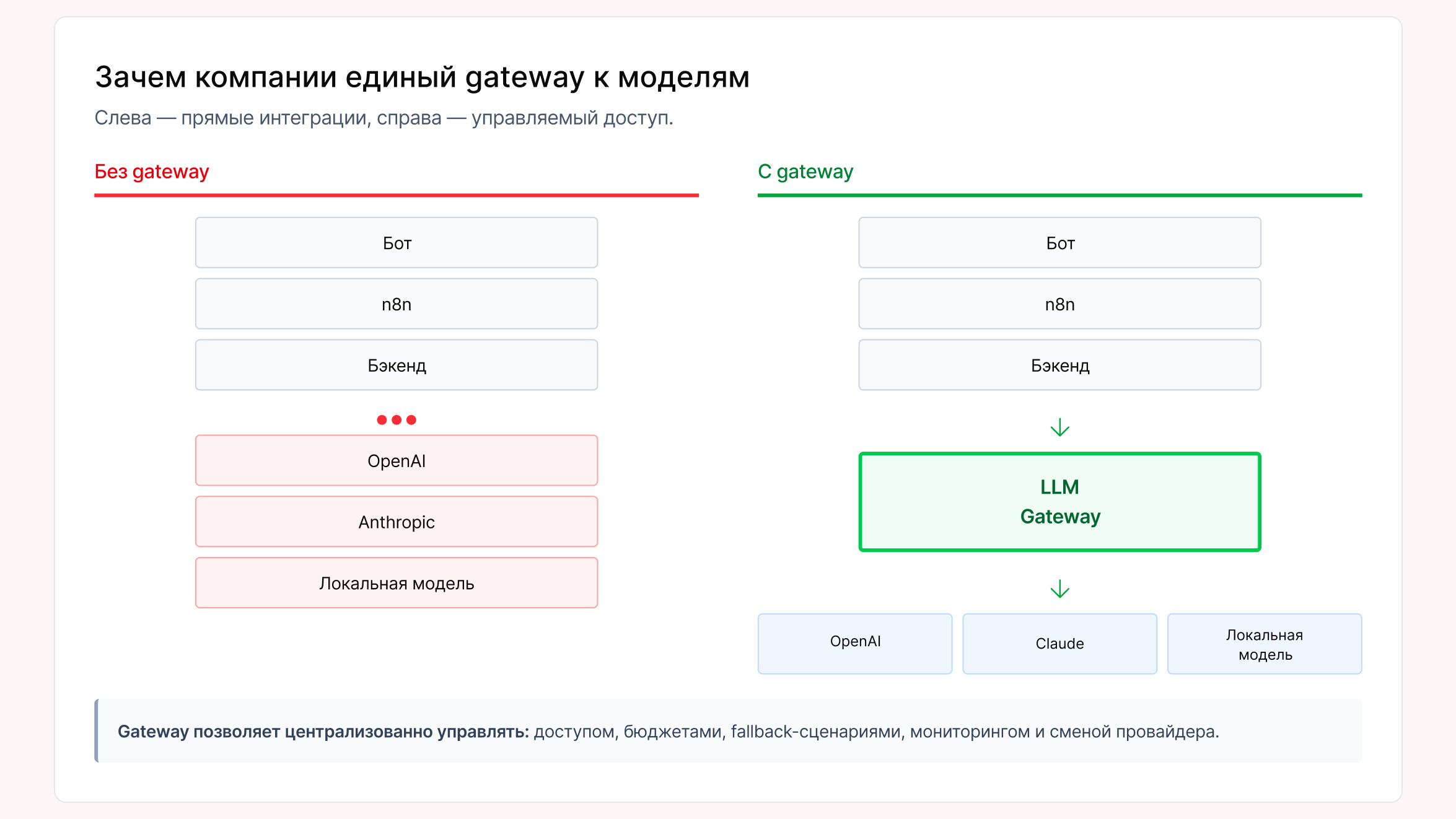Screen dimensions: 1456x819
Task: Select the red OpenAI box
Action: click(x=397, y=461)
